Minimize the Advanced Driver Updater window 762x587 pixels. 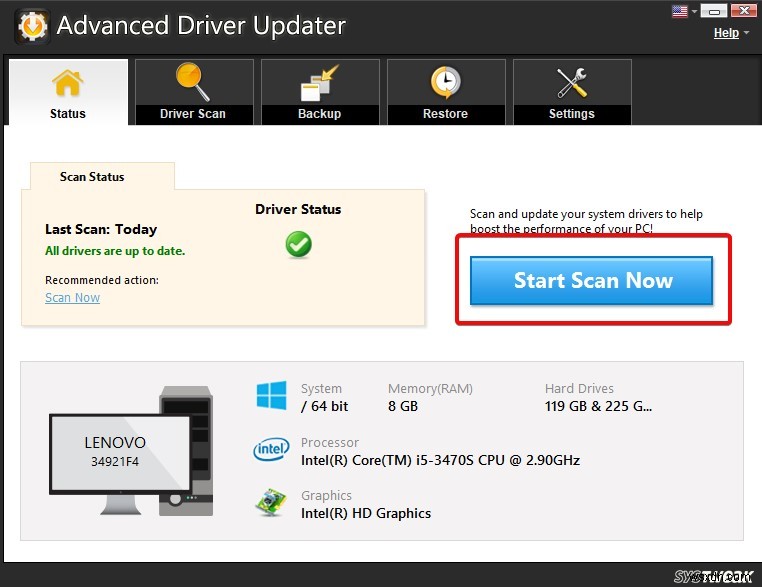(x=714, y=11)
